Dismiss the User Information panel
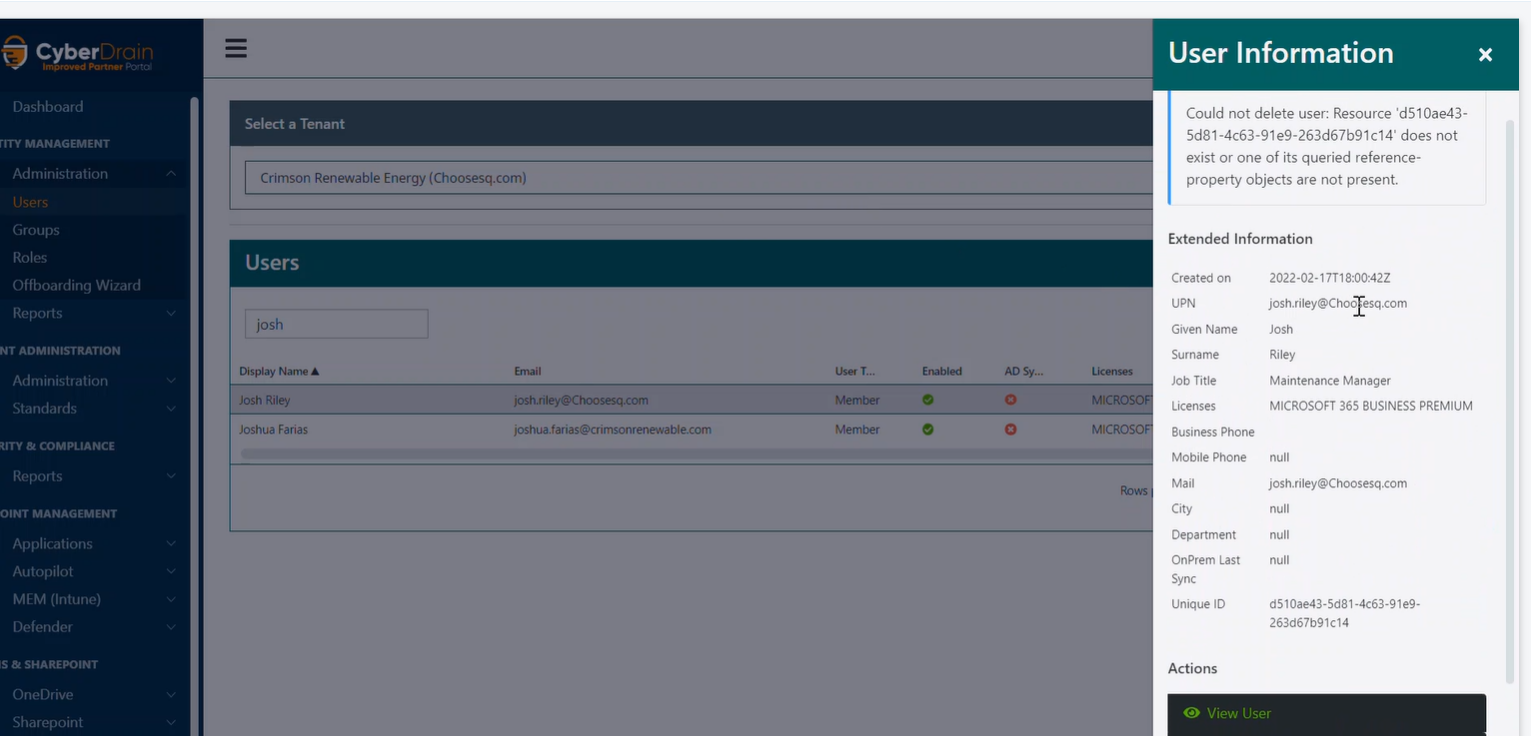The height and width of the screenshot is (736, 1531). tap(1485, 54)
